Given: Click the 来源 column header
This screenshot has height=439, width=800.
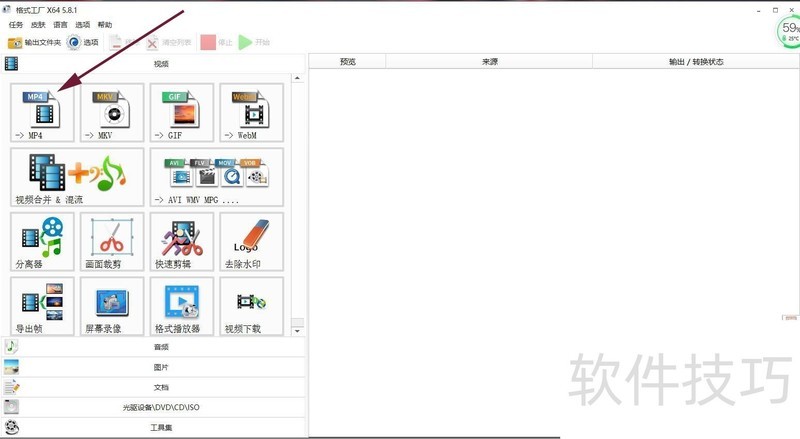Looking at the screenshot, I should (x=489, y=61).
